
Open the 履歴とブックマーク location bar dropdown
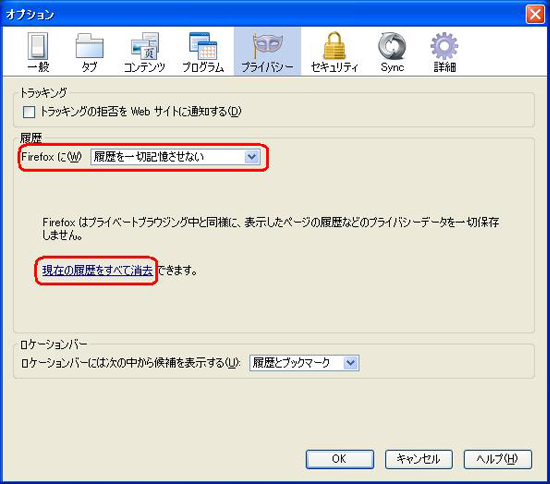click(x=304, y=363)
